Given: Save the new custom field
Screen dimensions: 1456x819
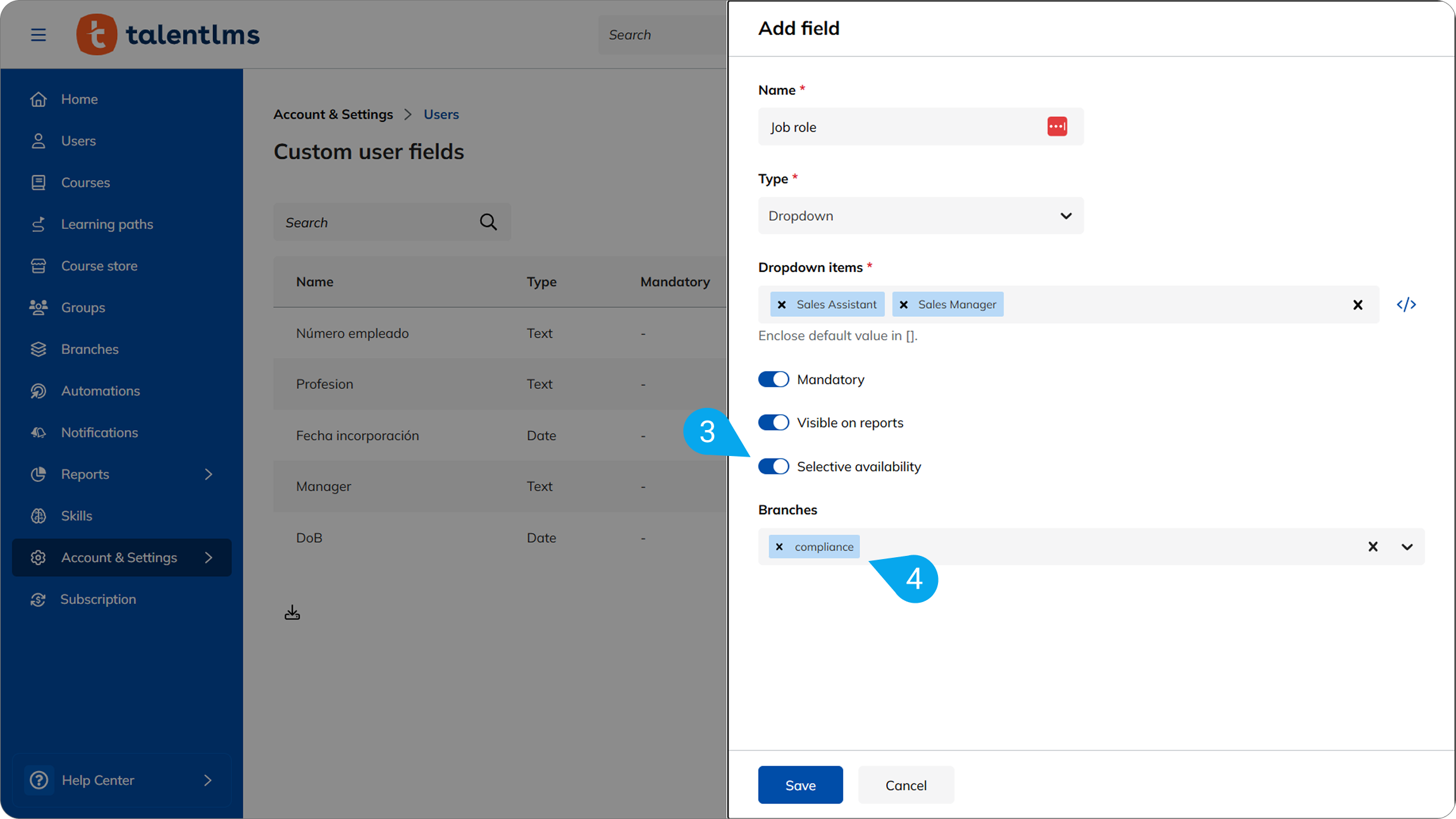Looking at the screenshot, I should 799,785.
